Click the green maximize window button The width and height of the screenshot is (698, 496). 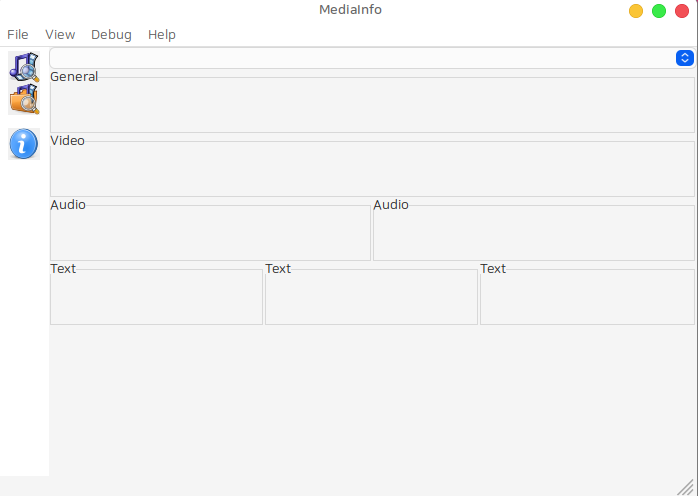659,11
